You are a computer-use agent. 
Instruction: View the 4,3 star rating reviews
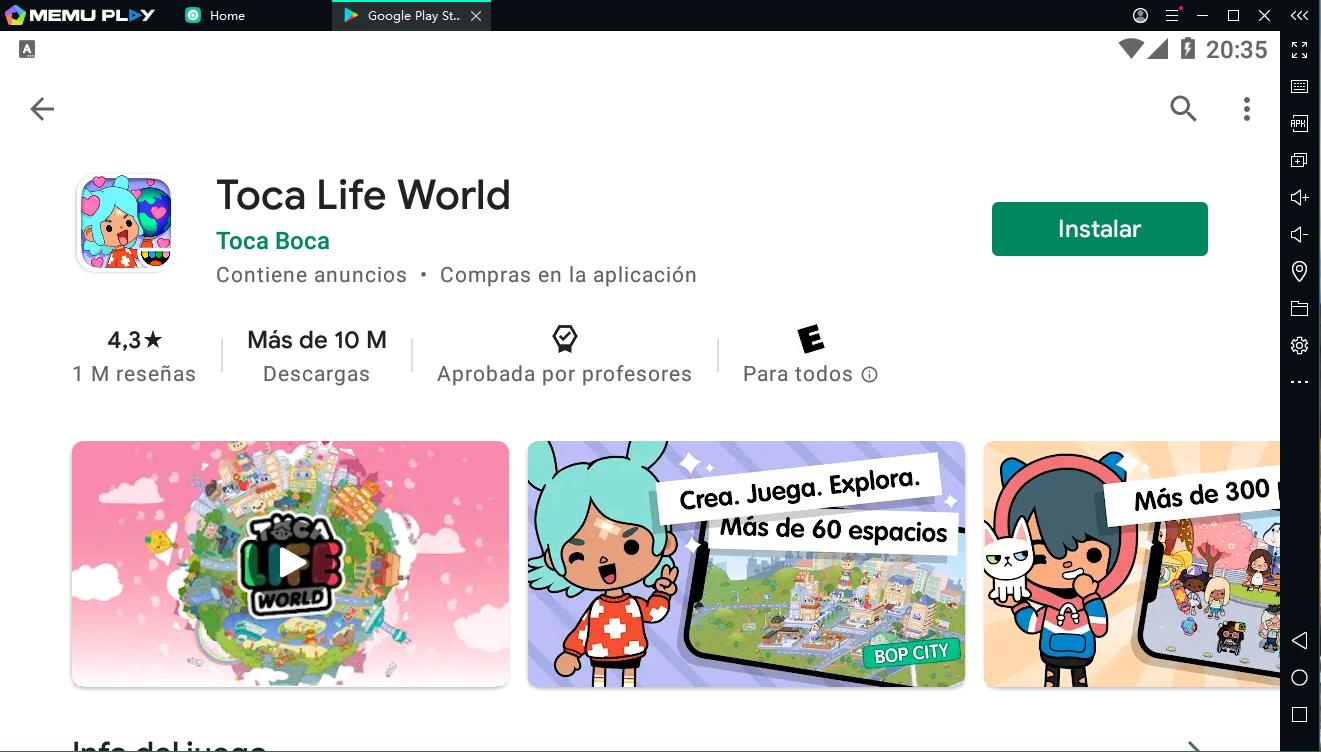[x=134, y=356]
